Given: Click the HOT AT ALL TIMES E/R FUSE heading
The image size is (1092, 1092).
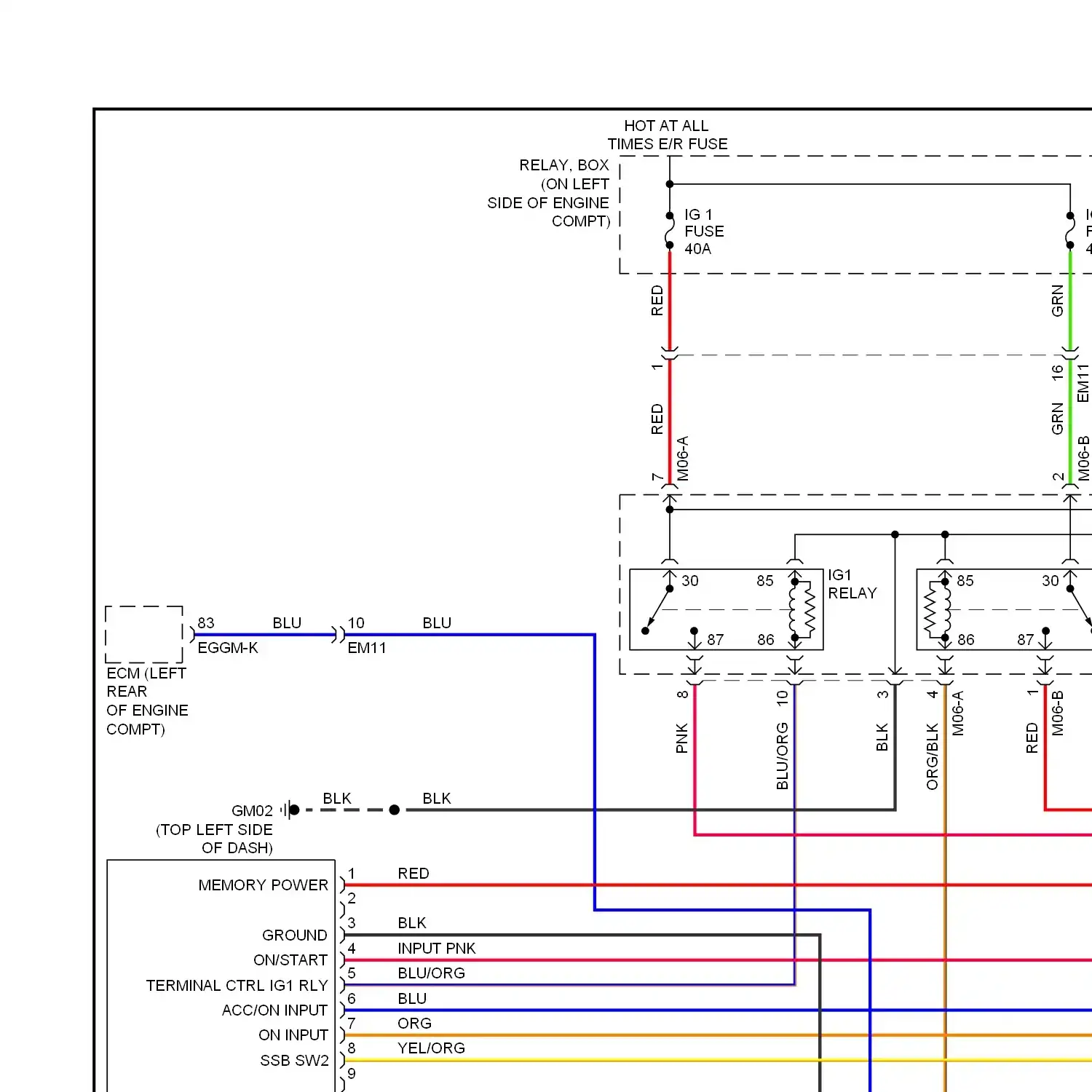Looking at the screenshot, I should click(x=668, y=135).
